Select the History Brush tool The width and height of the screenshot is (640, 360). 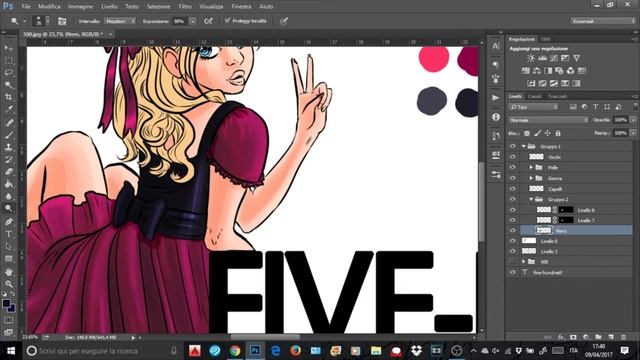click(9, 159)
